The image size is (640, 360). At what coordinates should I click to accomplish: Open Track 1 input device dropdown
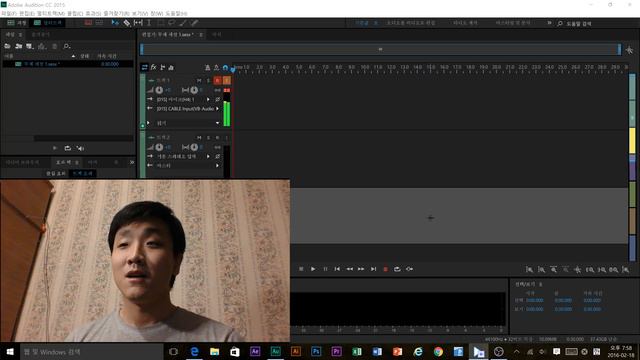208,99
